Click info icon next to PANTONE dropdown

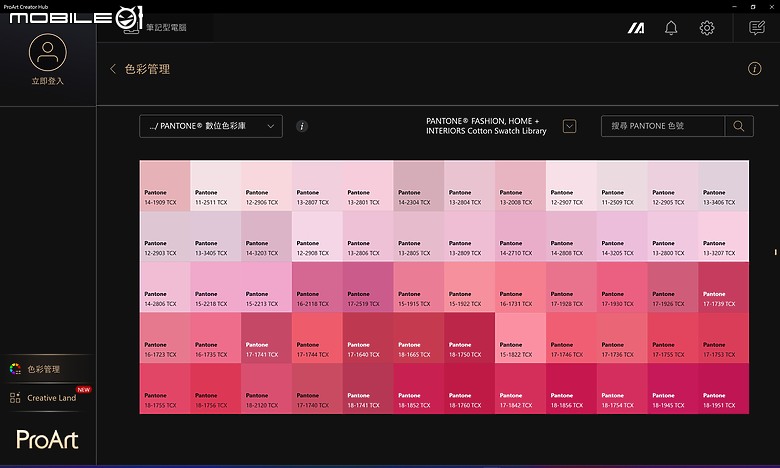pyautogui.click(x=302, y=126)
